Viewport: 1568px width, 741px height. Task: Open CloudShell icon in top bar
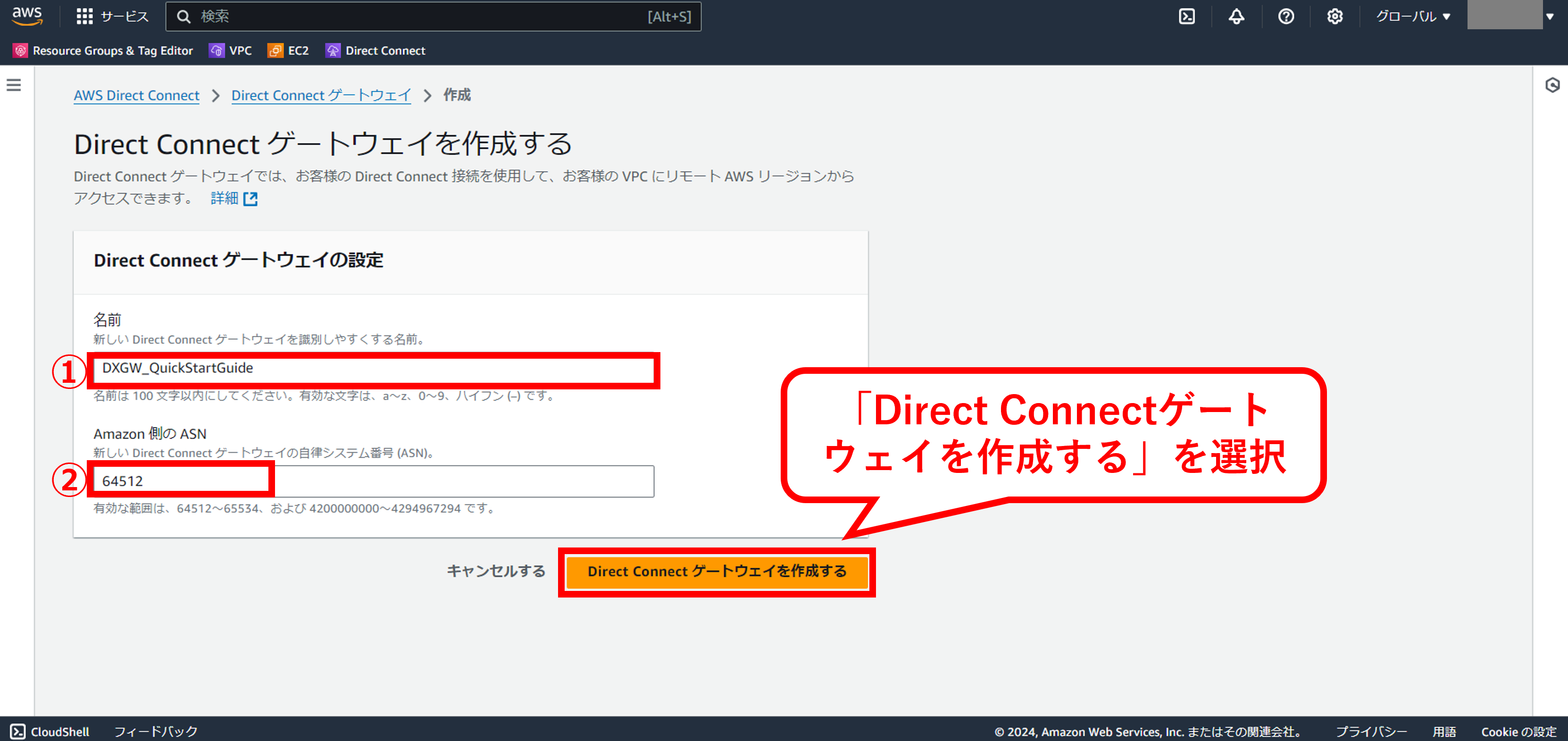[x=1186, y=17]
